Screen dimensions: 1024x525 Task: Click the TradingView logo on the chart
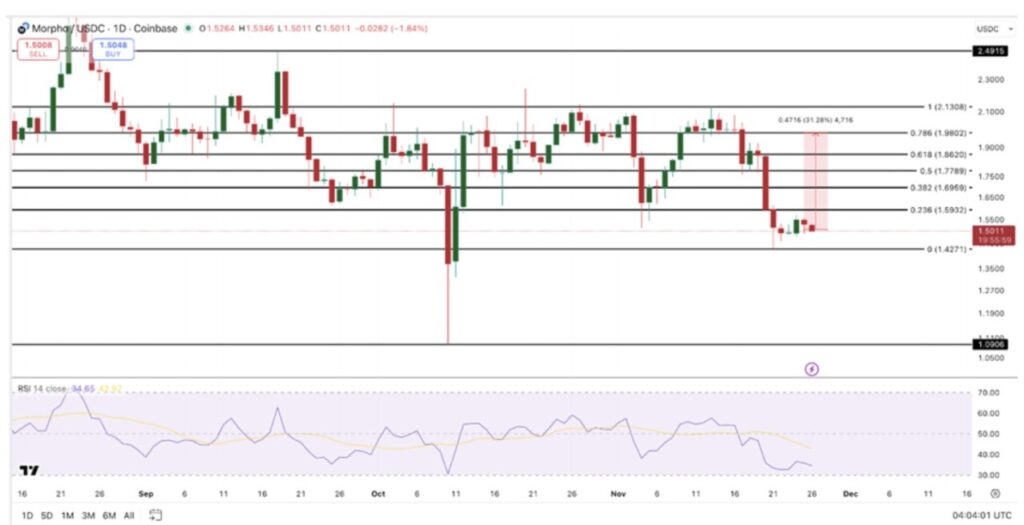[29, 471]
